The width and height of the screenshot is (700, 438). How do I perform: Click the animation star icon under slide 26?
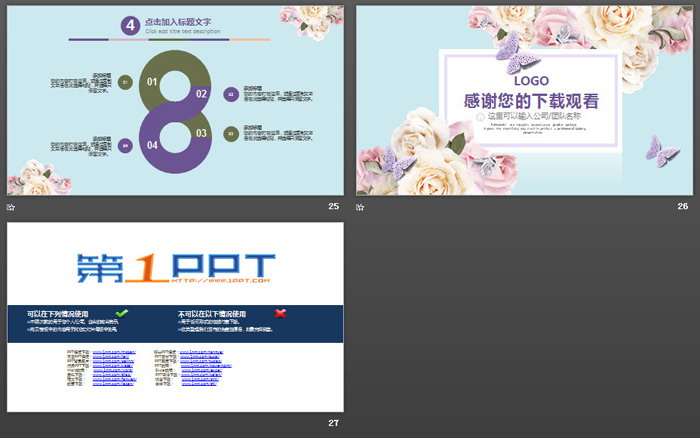pos(360,207)
